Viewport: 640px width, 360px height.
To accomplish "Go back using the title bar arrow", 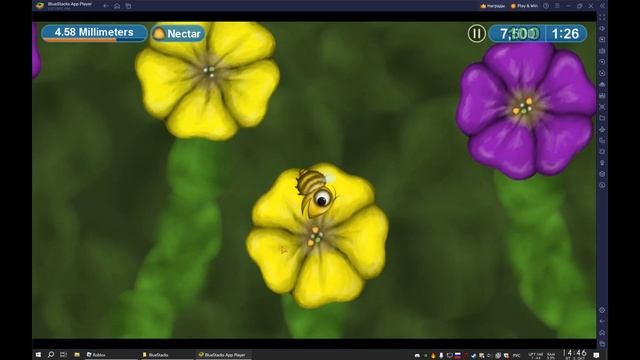I will click(x=106, y=6).
